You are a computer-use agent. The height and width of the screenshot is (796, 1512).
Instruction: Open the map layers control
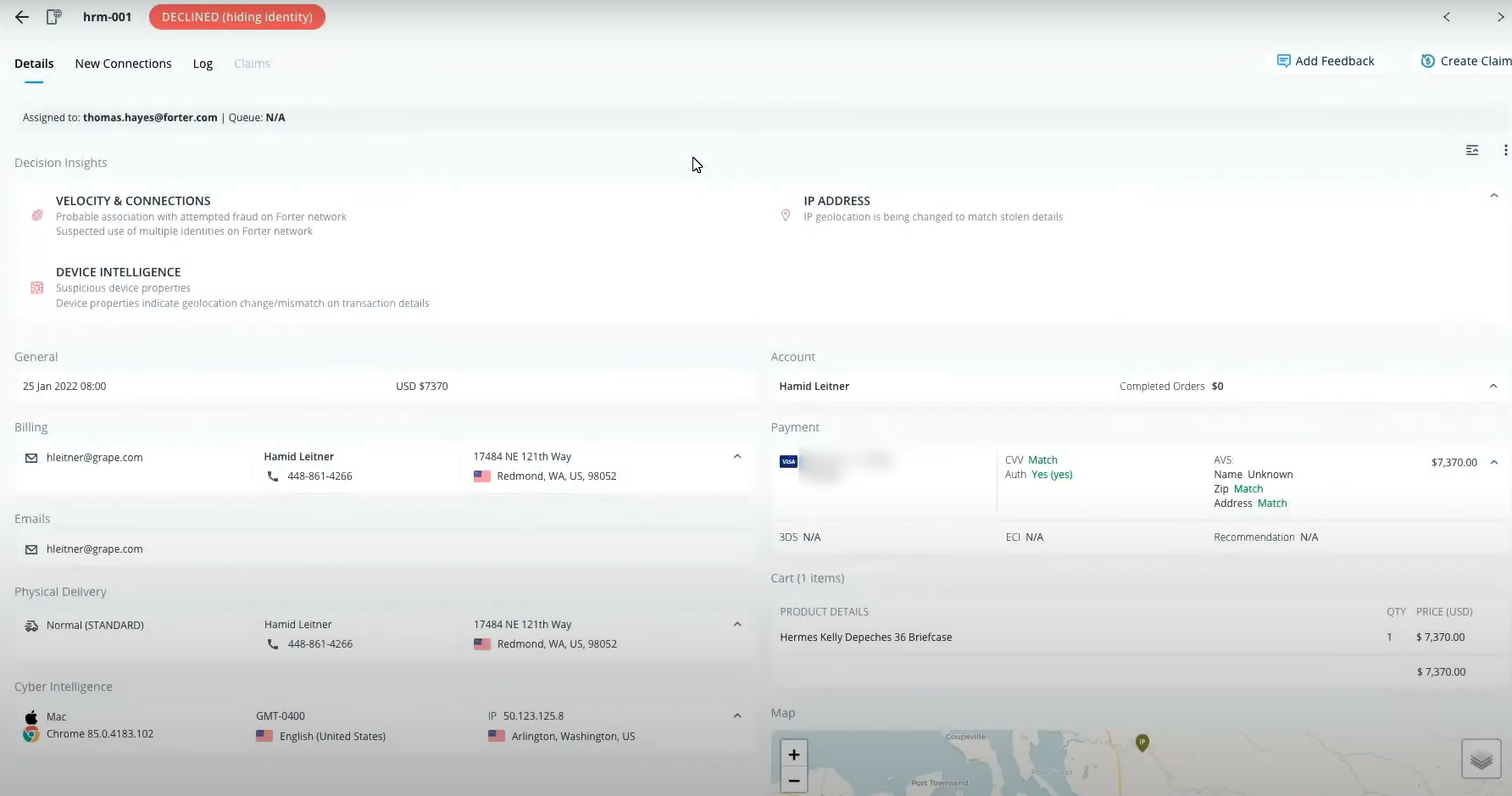tap(1481, 759)
